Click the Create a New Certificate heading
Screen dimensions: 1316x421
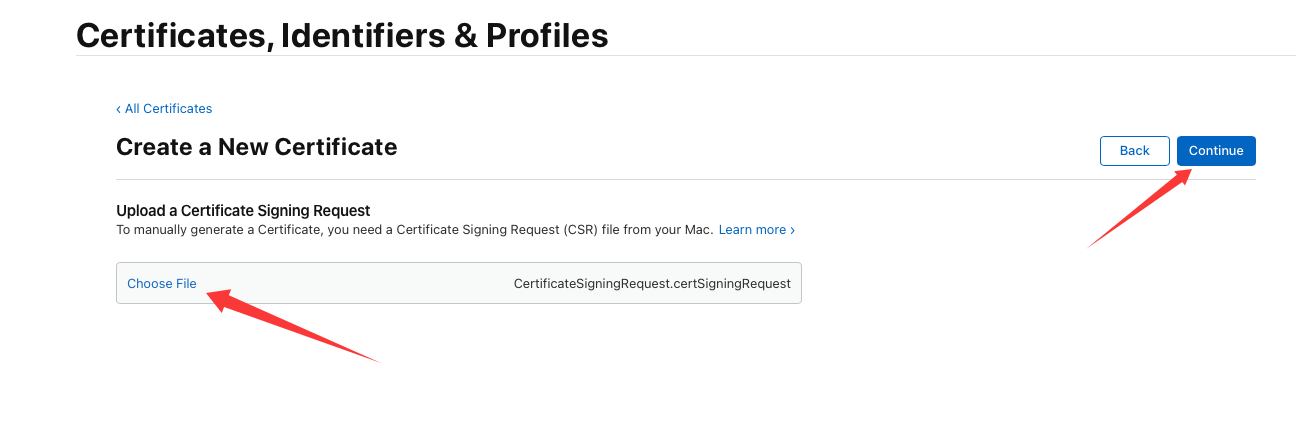(256, 148)
